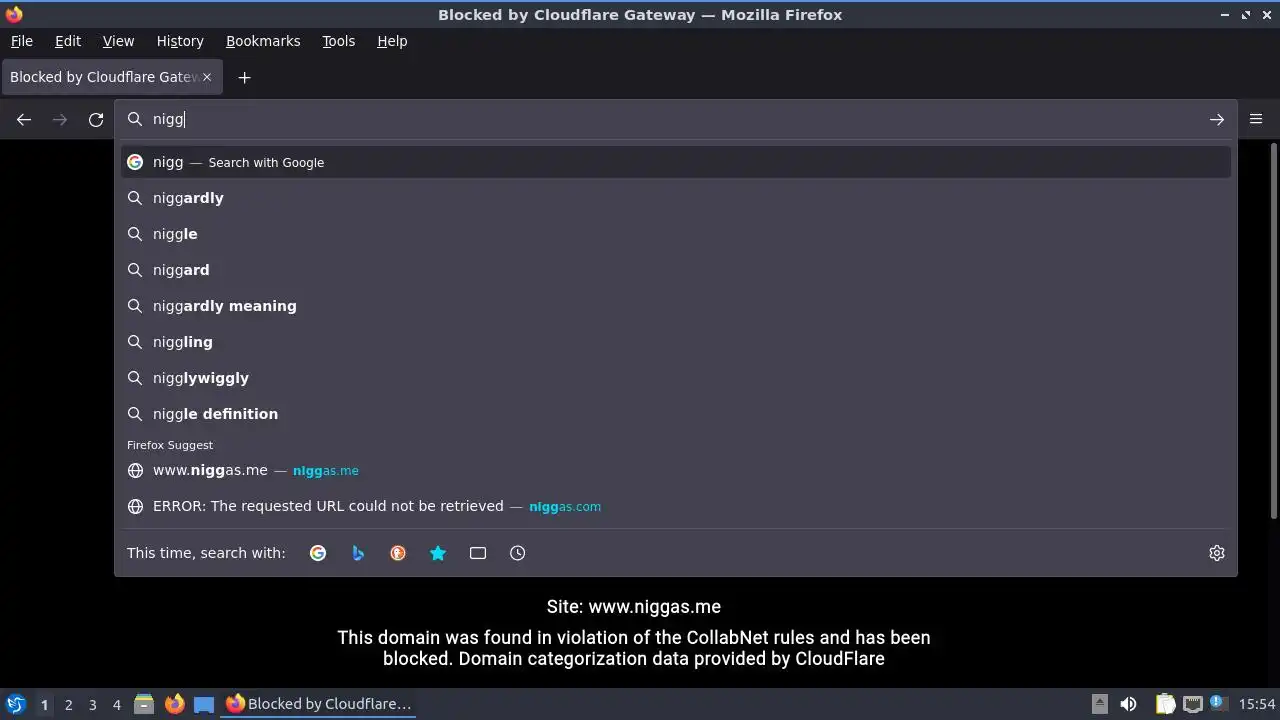The height and width of the screenshot is (720, 1280).
Task: Open the clipboard manager tray icon
Action: tap(1166, 704)
